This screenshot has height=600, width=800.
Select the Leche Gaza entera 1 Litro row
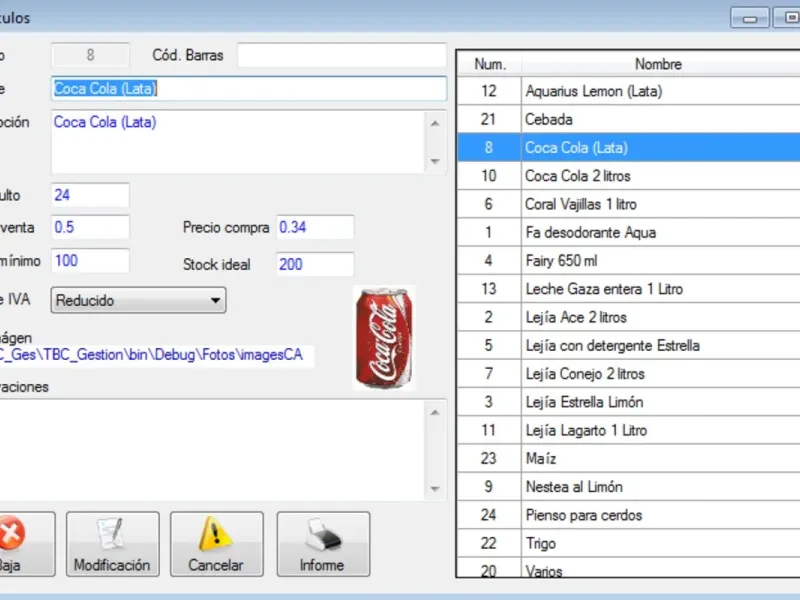tap(629, 289)
